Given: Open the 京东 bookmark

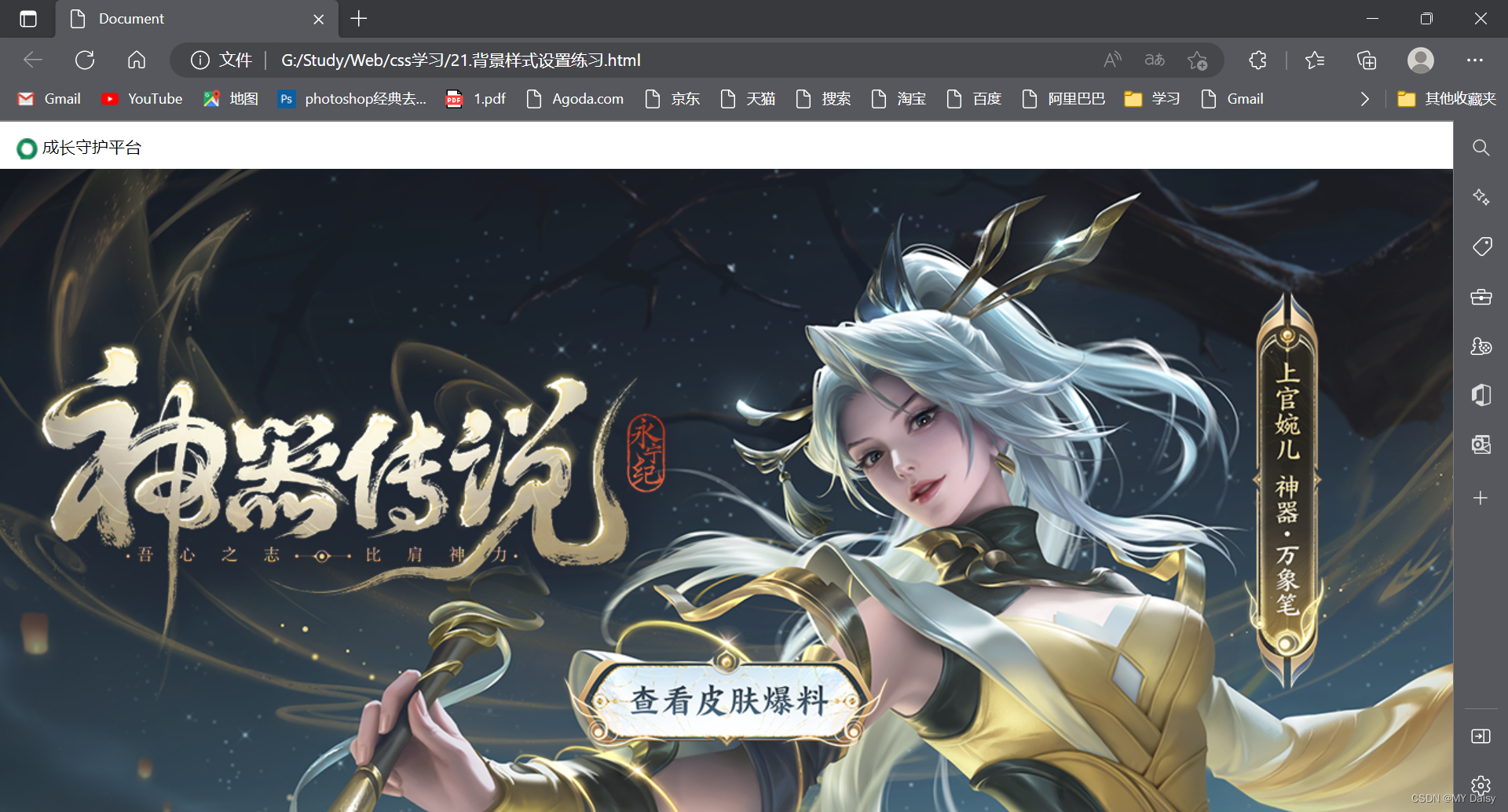Looking at the screenshot, I should tap(672, 99).
